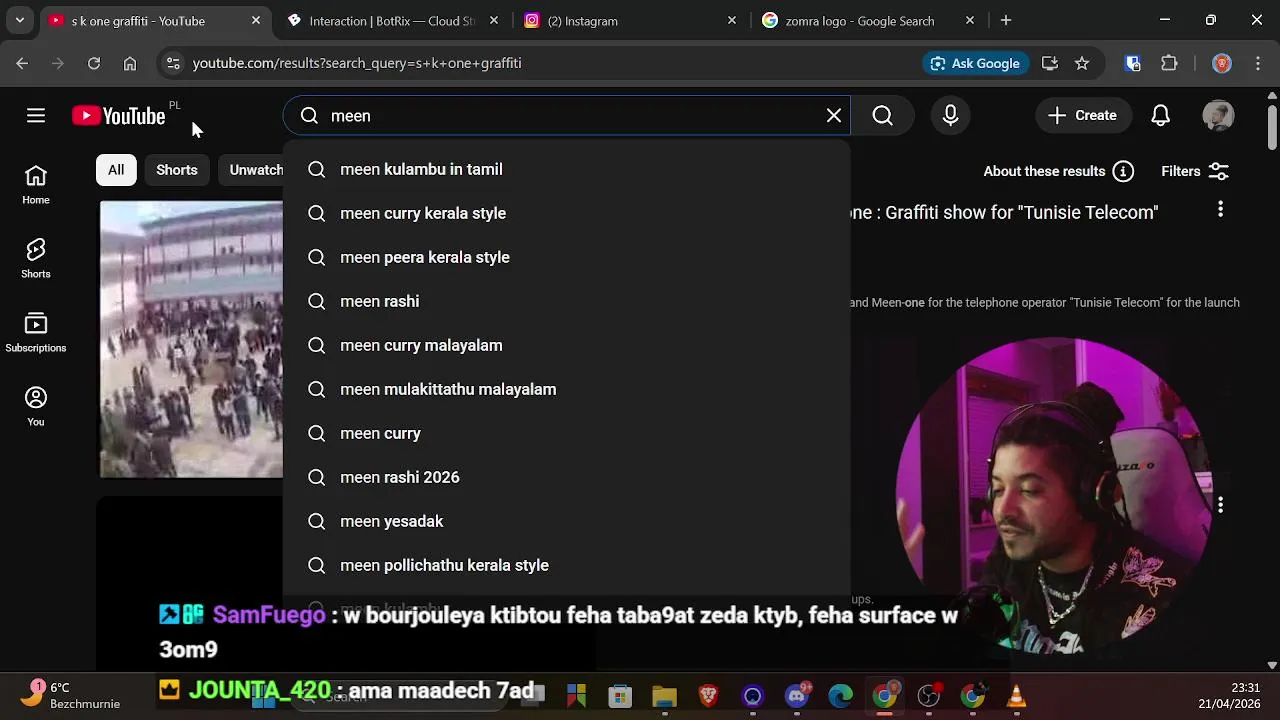Choose suggestion meen yesadak

tap(567, 521)
